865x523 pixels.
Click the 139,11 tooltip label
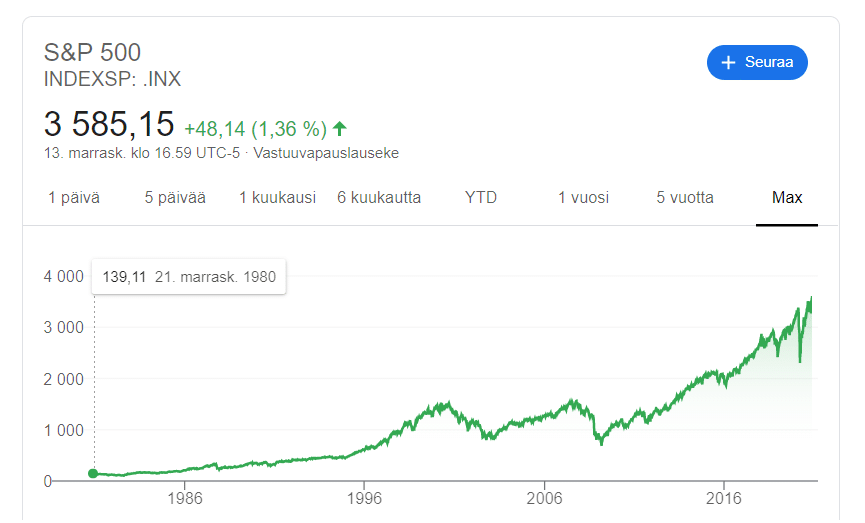(x=124, y=277)
